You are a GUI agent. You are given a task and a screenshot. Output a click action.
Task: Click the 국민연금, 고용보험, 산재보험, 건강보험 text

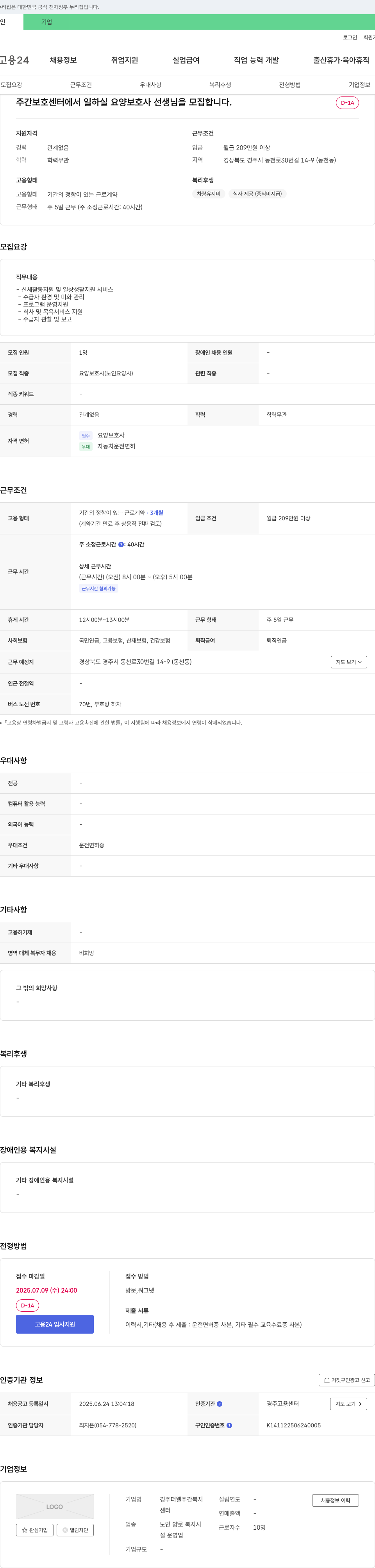click(x=125, y=641)
